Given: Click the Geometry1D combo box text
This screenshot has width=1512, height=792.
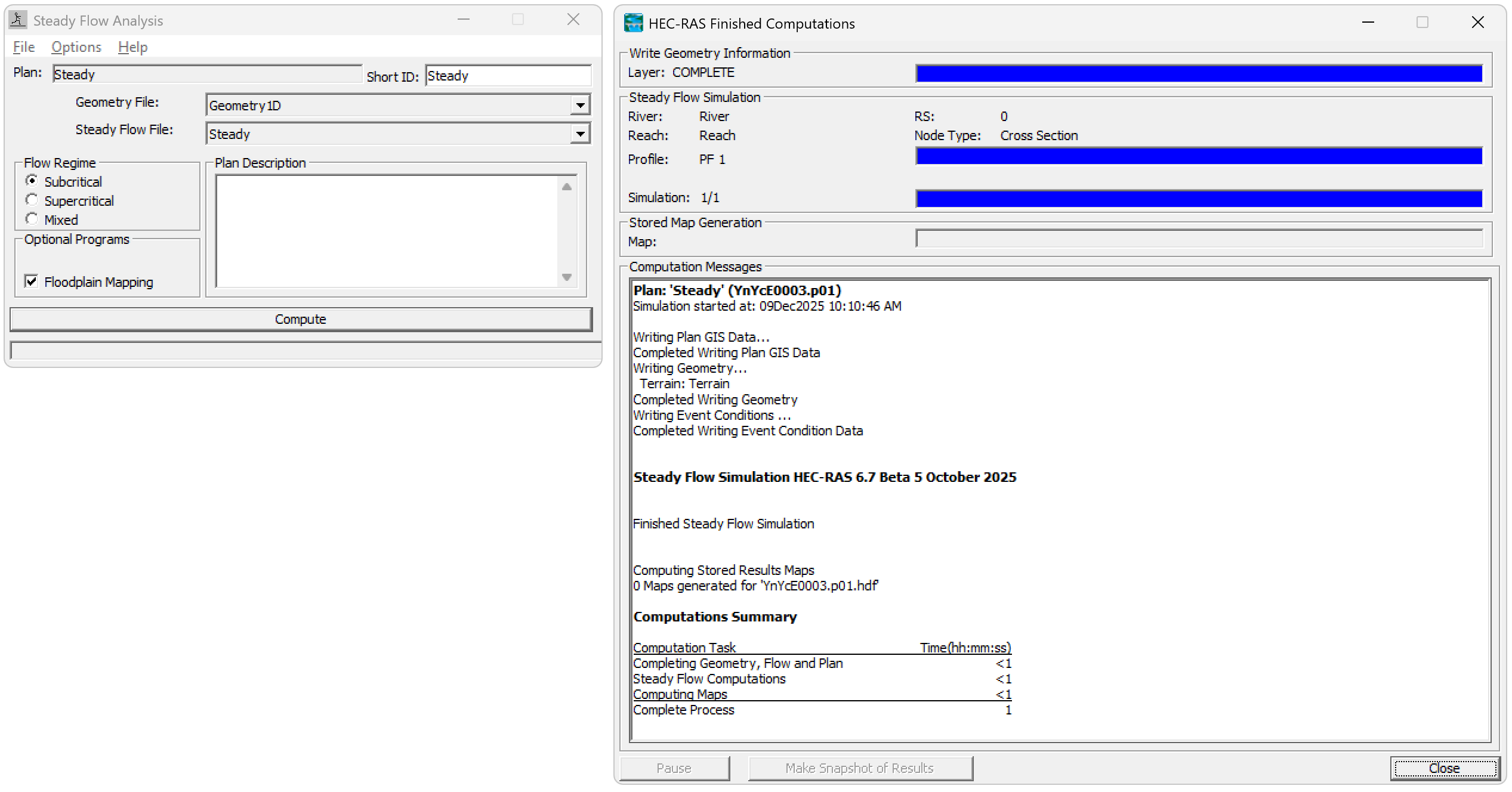Looking at the screenshot, I should coord(245,106).
